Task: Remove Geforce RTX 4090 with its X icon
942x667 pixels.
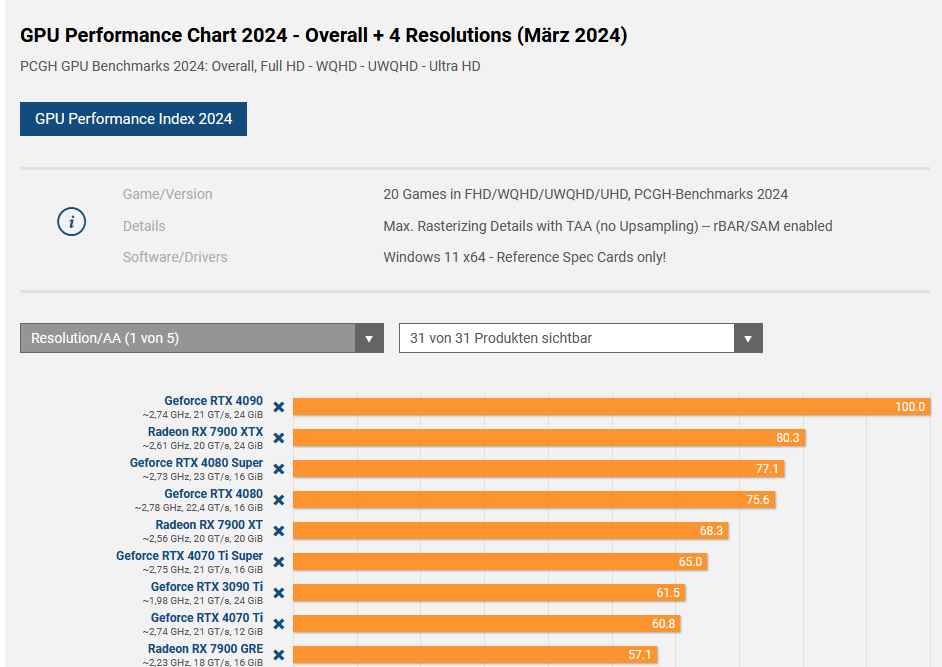Action: pos(279,407)
